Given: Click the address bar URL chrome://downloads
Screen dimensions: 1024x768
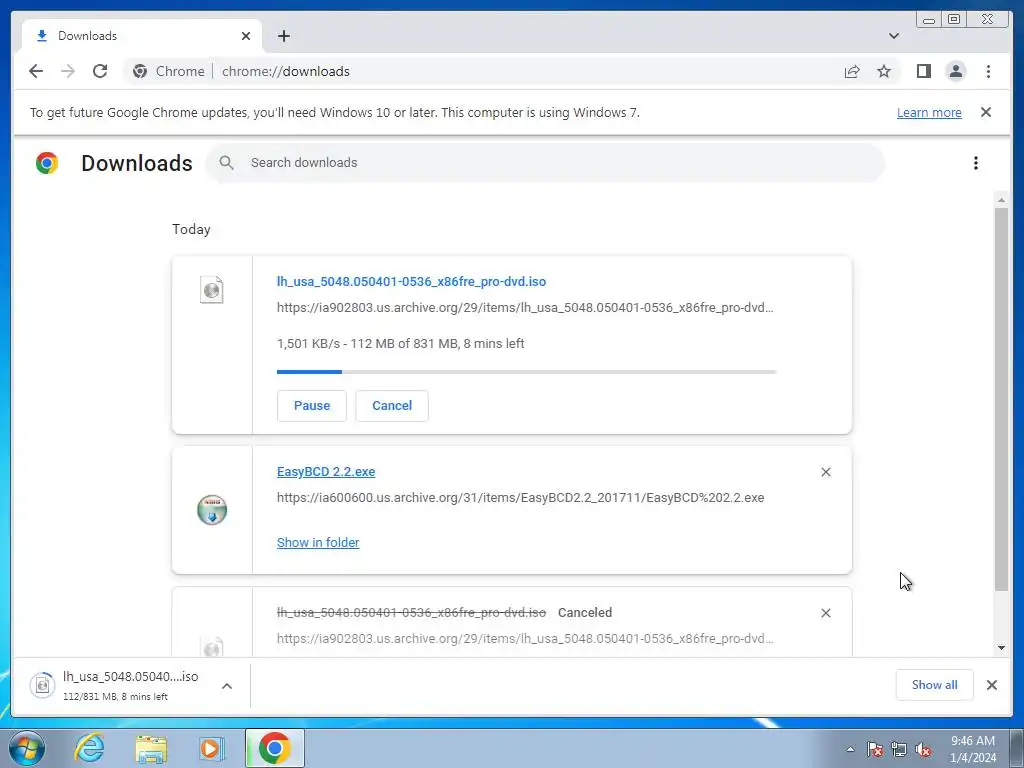Looking at the screenshot, I should click(285, 71).
